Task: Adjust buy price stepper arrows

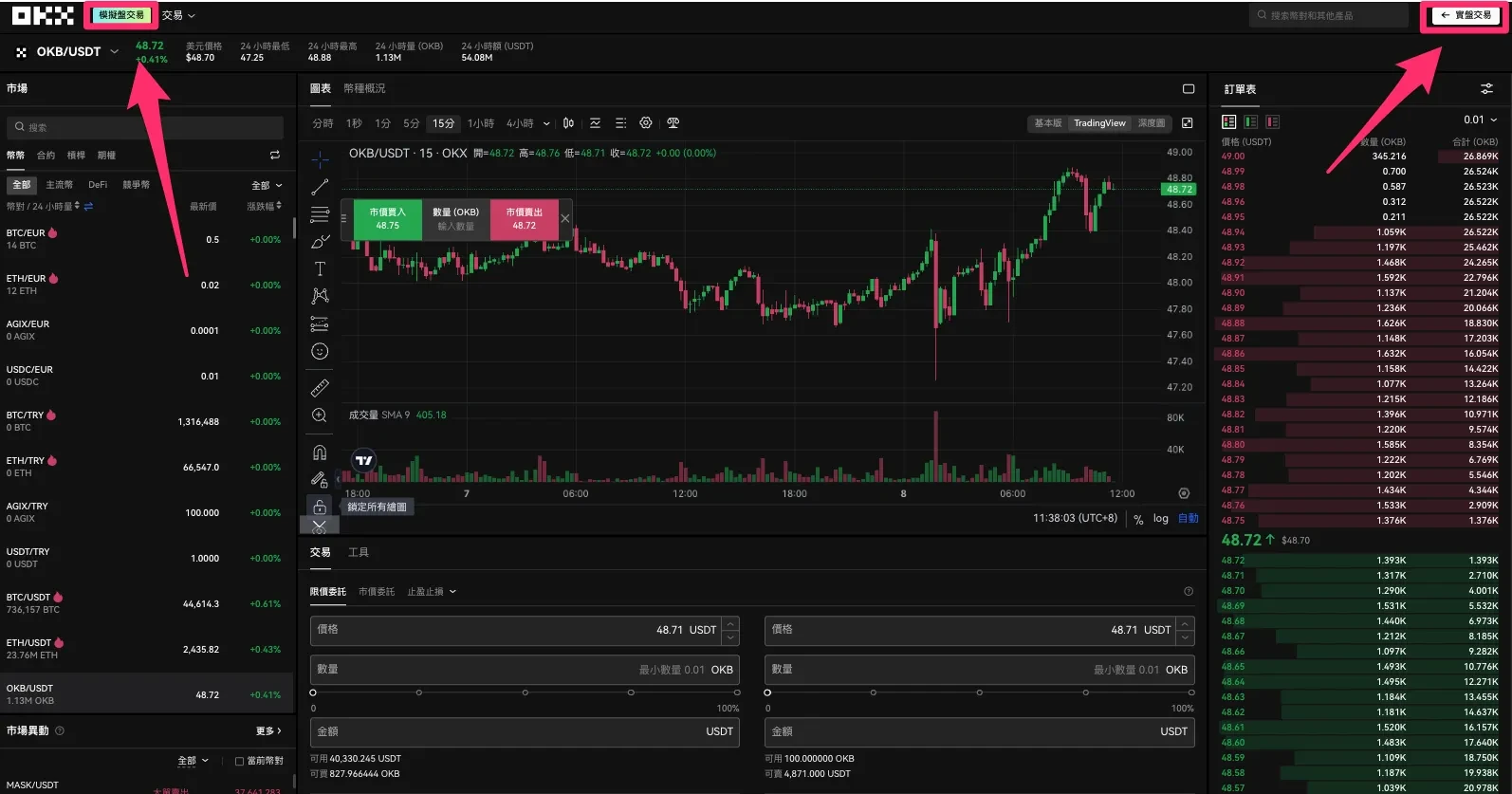Action: [x=730, y=630]
